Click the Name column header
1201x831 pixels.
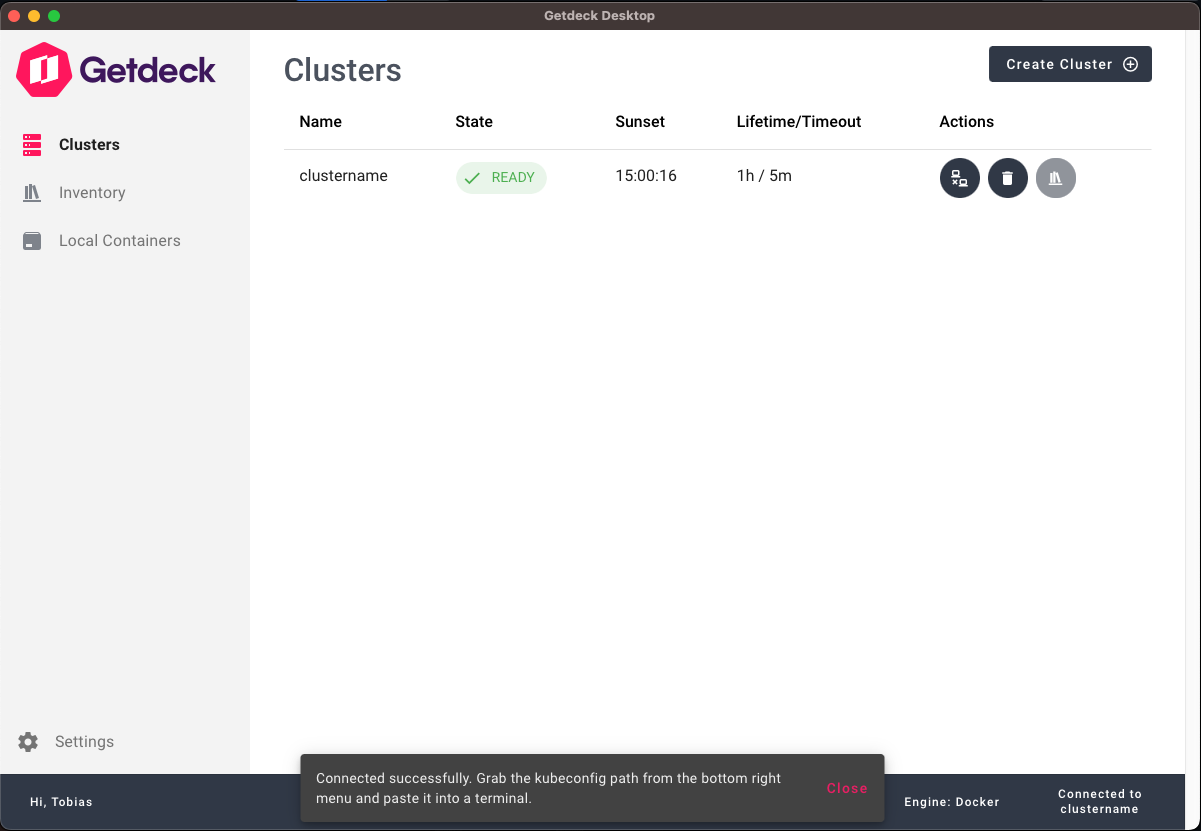click(320, 122)
